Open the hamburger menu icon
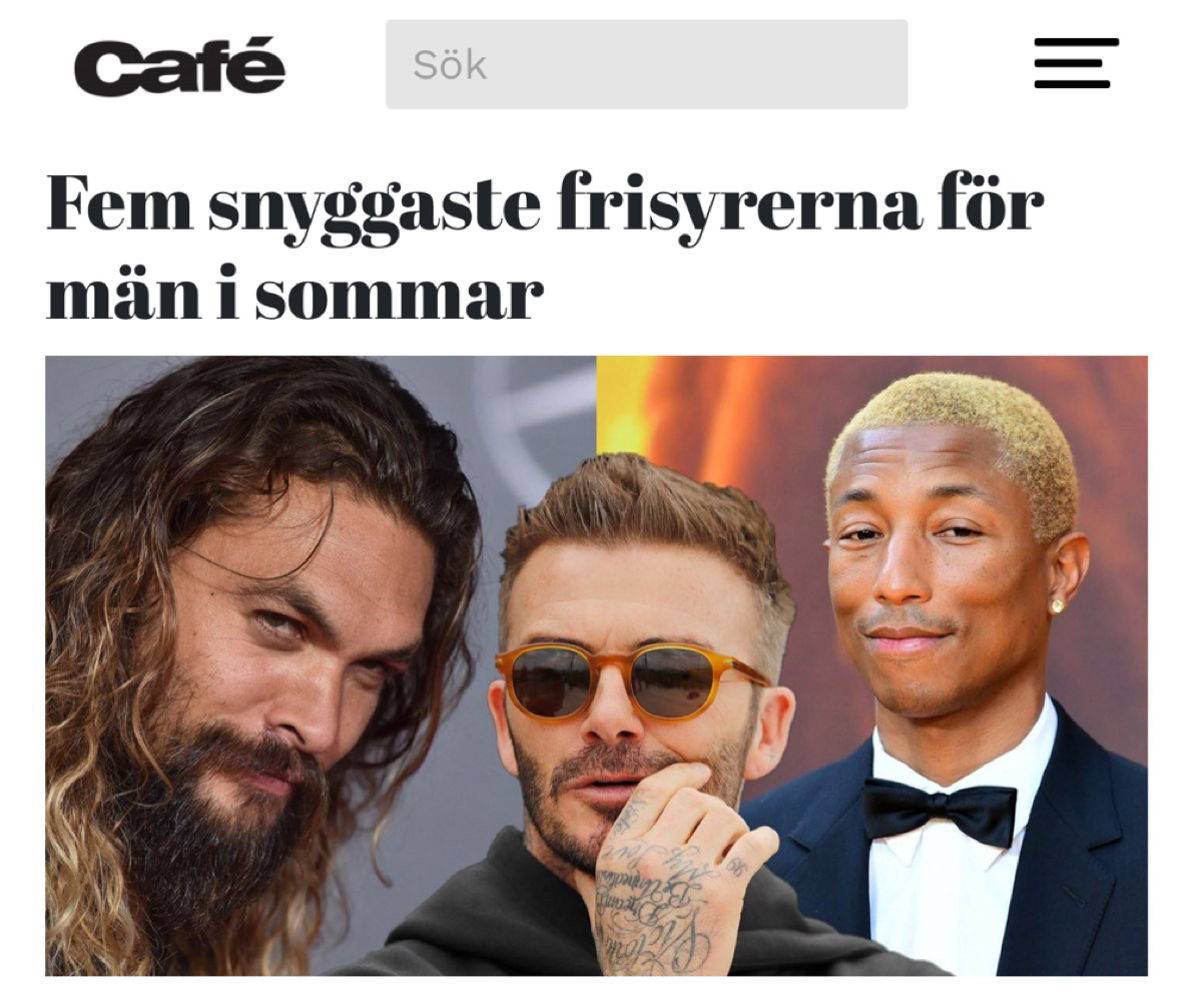 (1076, 63)
